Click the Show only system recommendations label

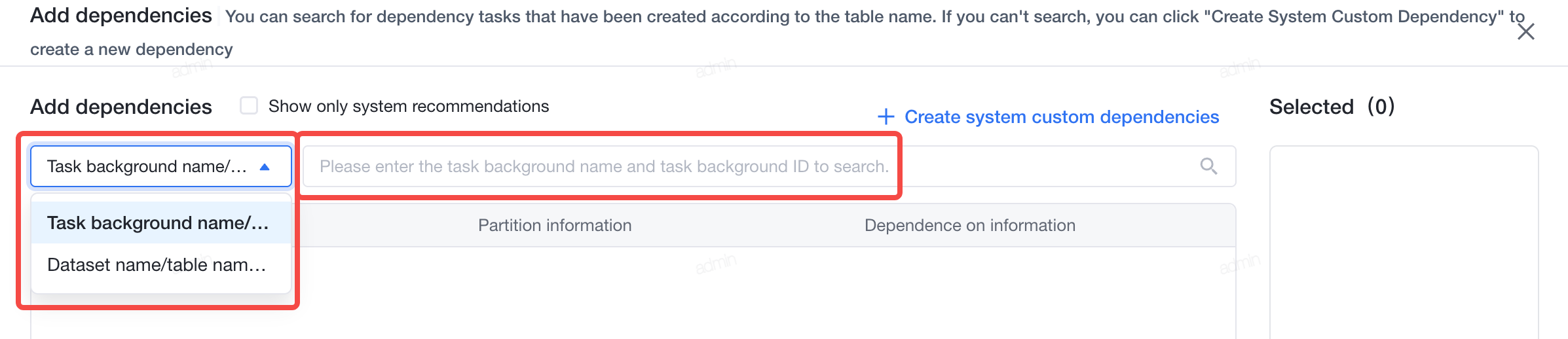pyautogui.click(x=409, y=106)
